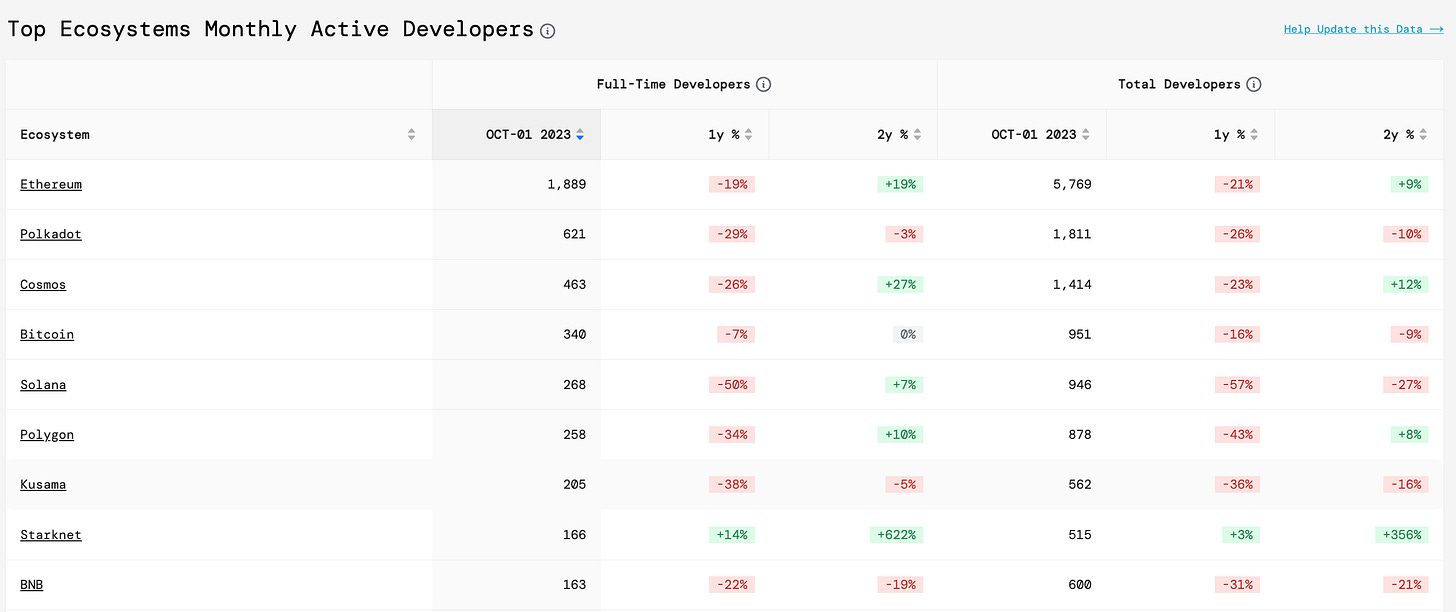
Task: Click Ethereum total developers 5,769
Action: [1072, 185]
